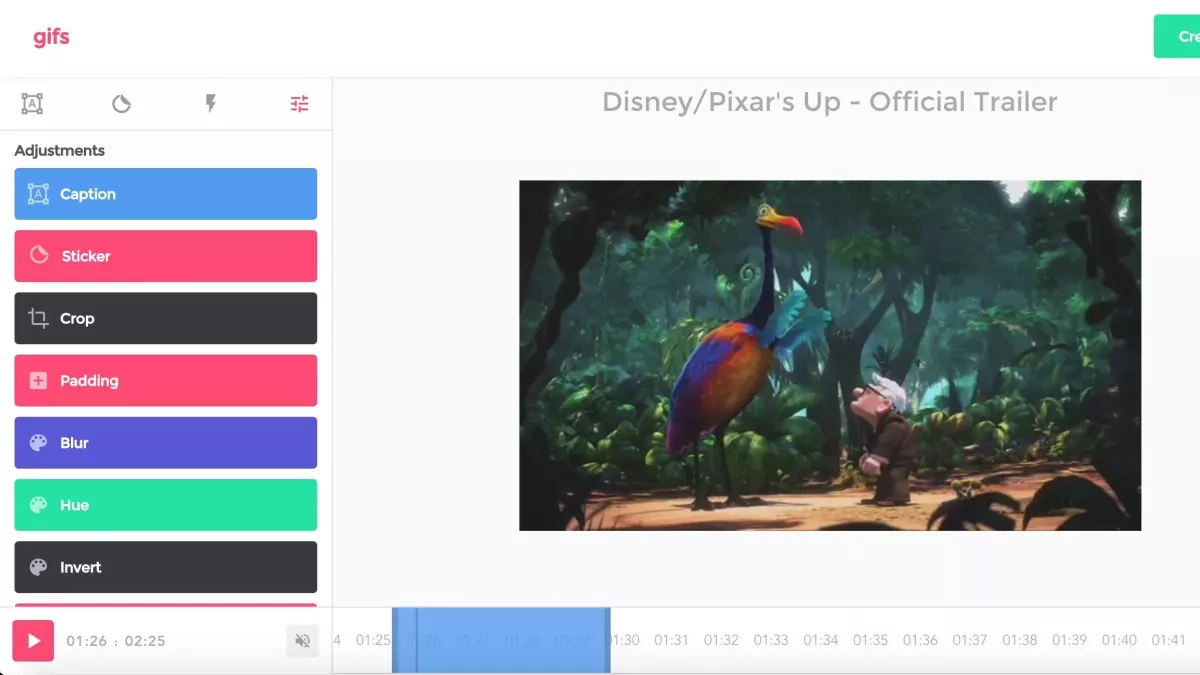Screen dimensions: 1200x675
Task: Click the palette icon inside the Blur button
Action: tap(38, 443)
